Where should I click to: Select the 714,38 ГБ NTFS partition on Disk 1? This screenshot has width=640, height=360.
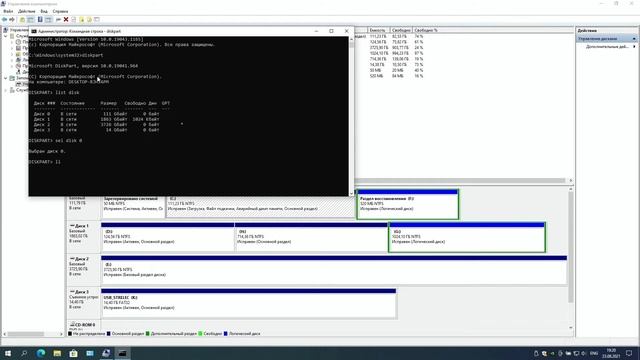pyautogui.click(x=311, y=237)
